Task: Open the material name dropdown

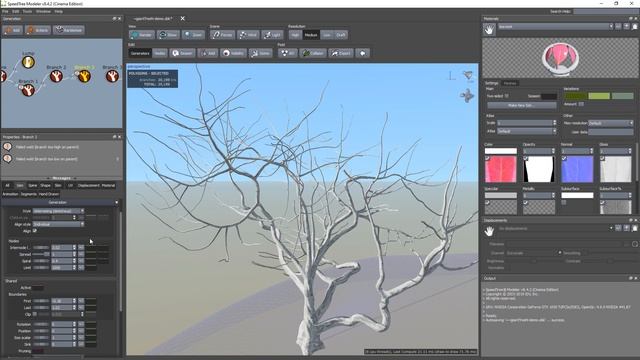Action: (x=556, y=27)
